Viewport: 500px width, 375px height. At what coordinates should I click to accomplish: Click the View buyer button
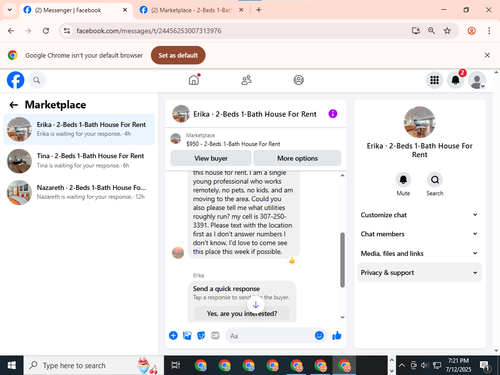pos(211,158)
